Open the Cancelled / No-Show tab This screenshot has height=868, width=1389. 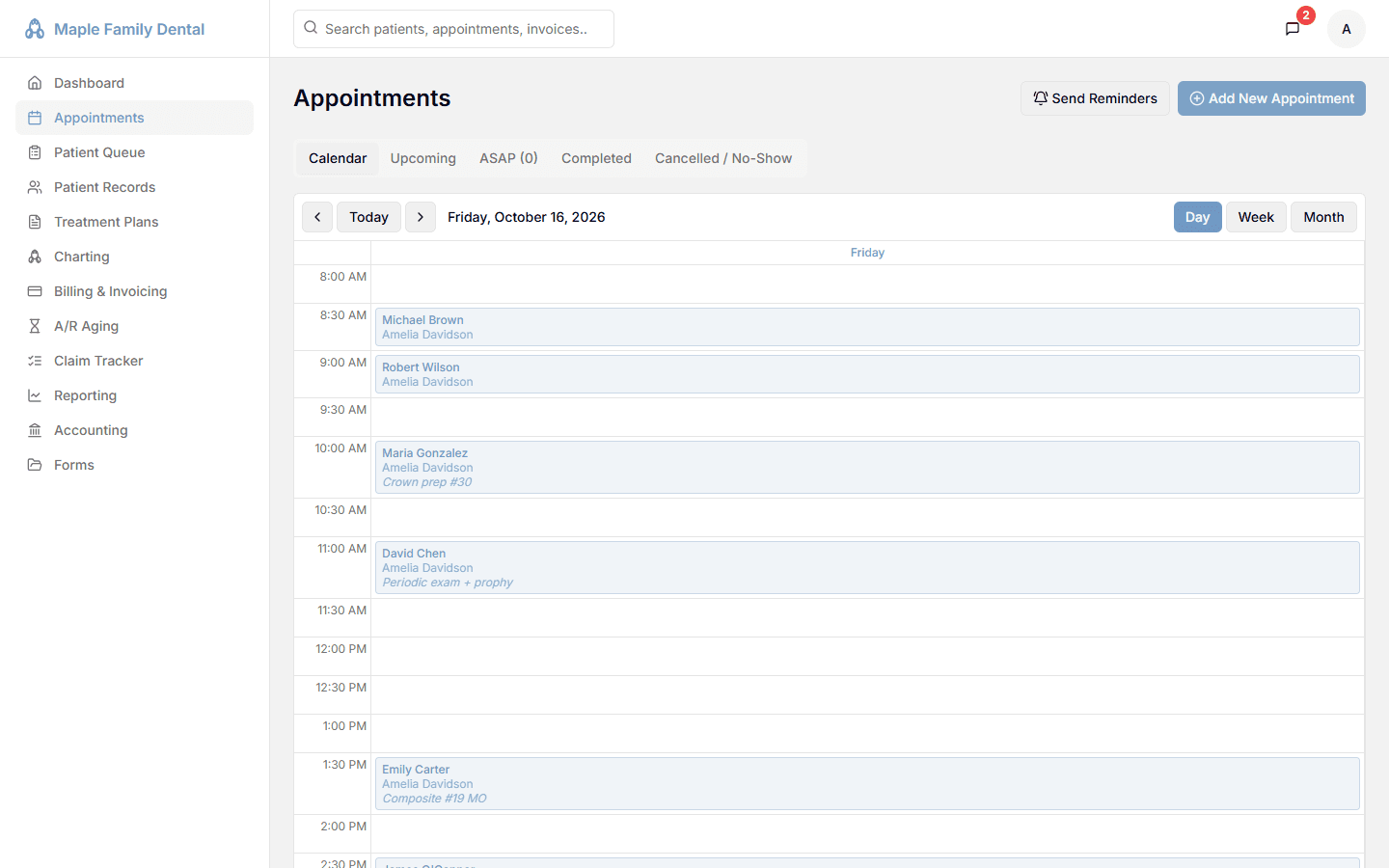(723, 158)
